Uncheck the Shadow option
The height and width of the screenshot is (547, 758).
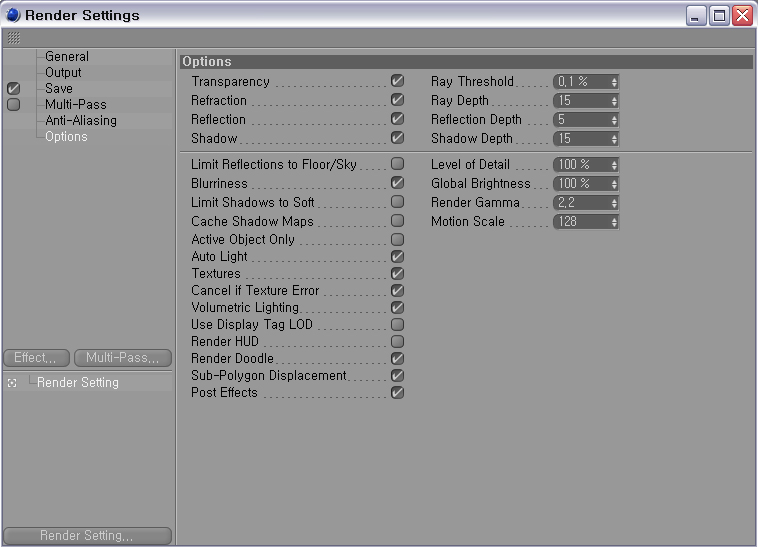pos(397,138)
